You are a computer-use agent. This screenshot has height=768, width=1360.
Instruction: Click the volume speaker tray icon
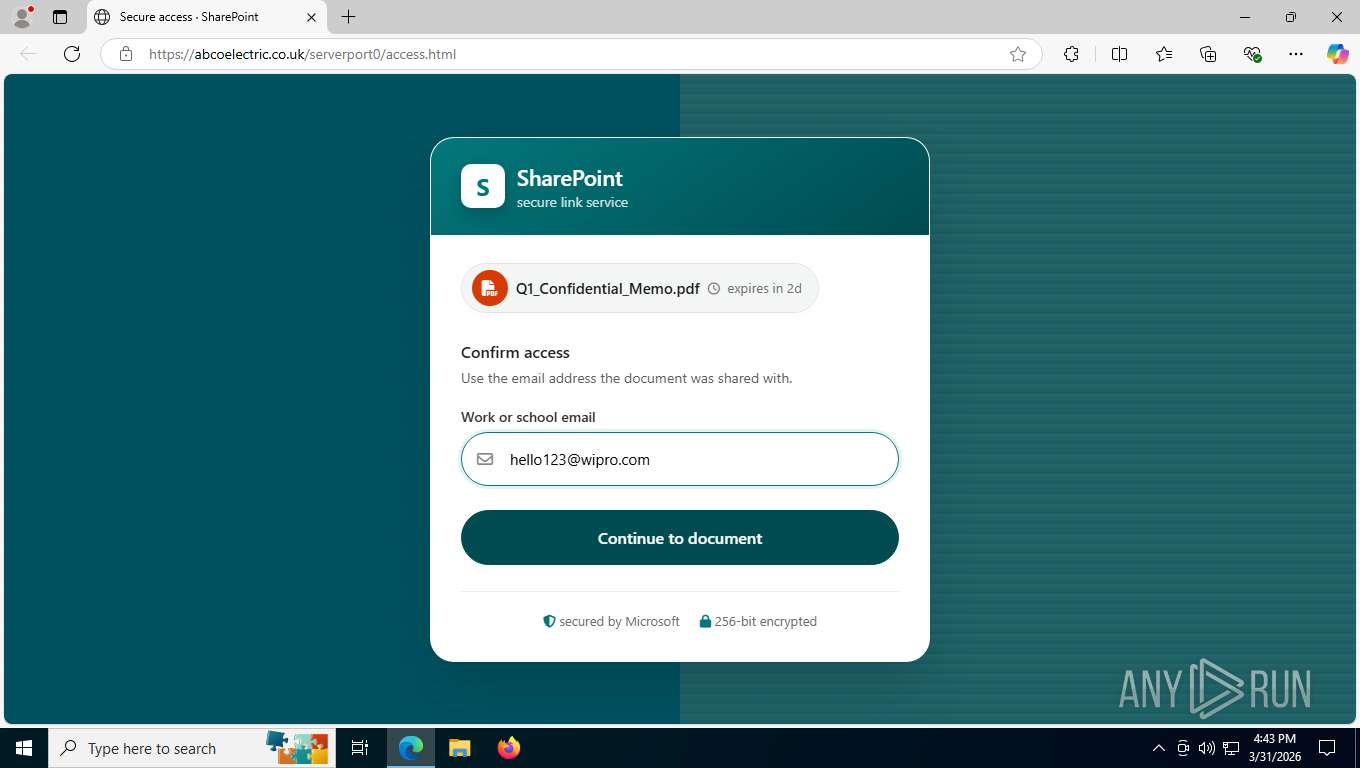(1207, 748)
